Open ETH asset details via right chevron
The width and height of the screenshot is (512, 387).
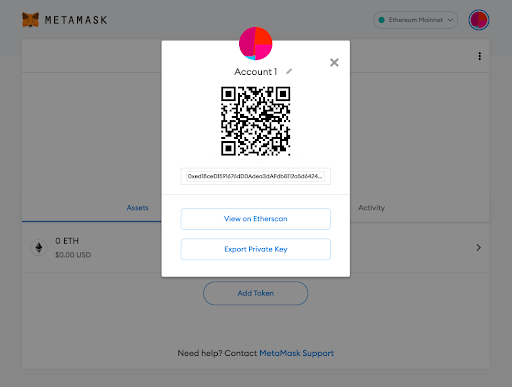tap(478, 247)
